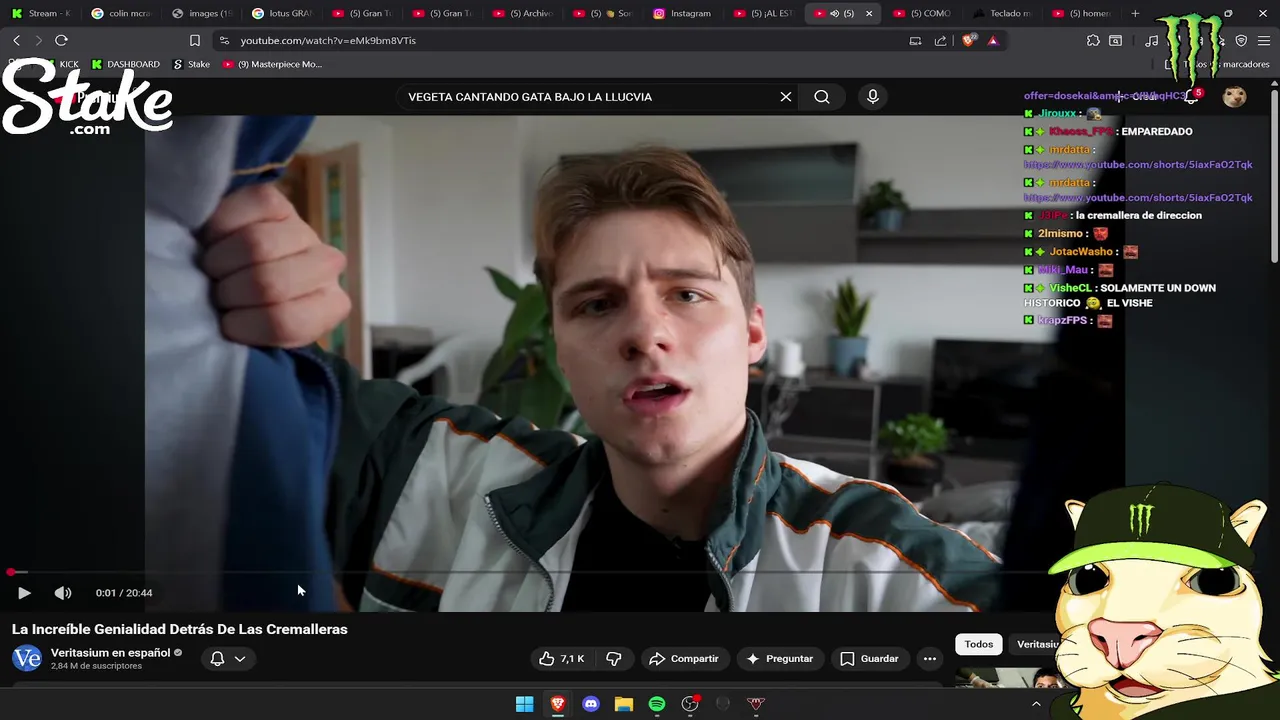The image size is (1280, 720).
Task: Click the tab search toolbar icon
Action: click(1115, 41)
